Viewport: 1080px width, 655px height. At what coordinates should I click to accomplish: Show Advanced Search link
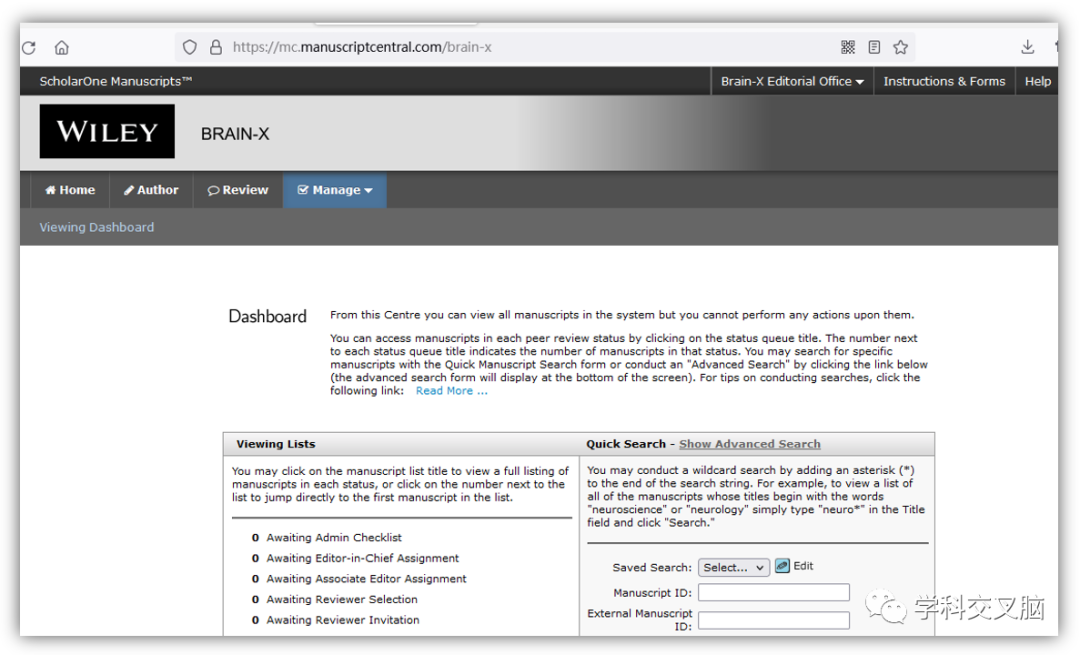749,444
